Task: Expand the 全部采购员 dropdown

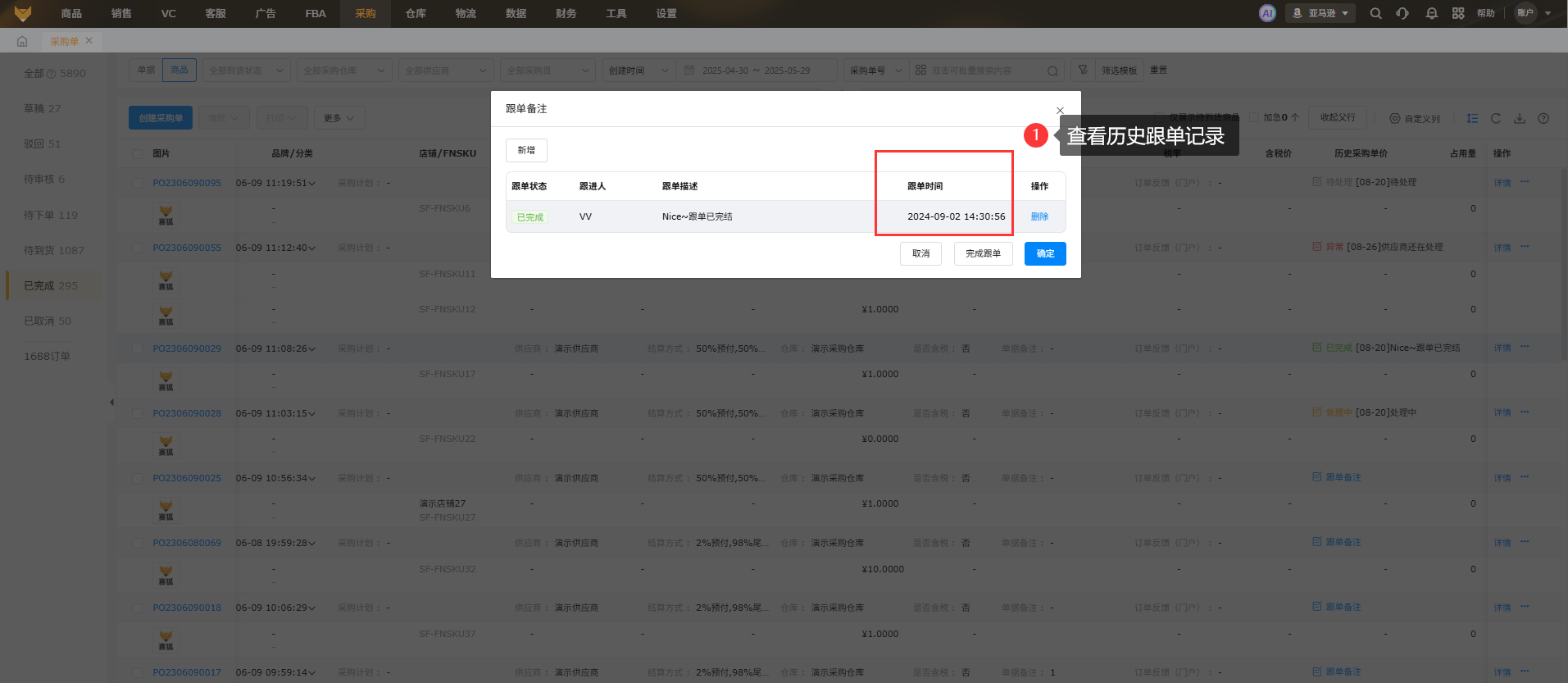Action: click(x=548, y=71)
